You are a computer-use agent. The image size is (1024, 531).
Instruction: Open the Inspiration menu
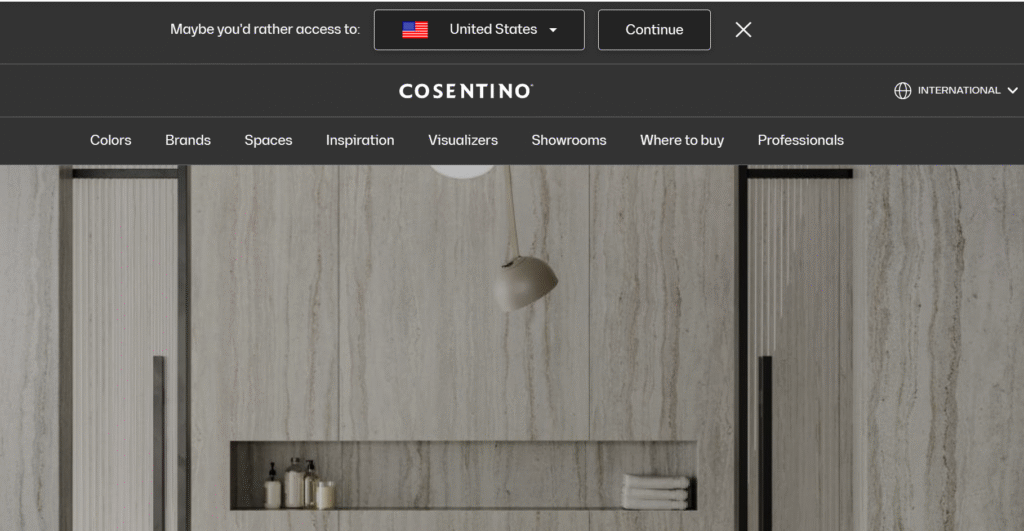pyautogui.click(x=360, y=140)
